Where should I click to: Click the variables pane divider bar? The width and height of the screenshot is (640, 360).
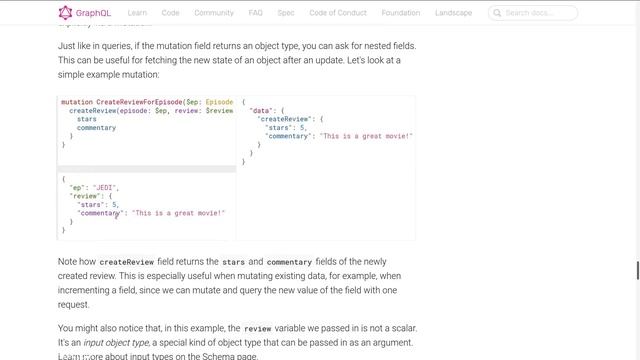147,169
